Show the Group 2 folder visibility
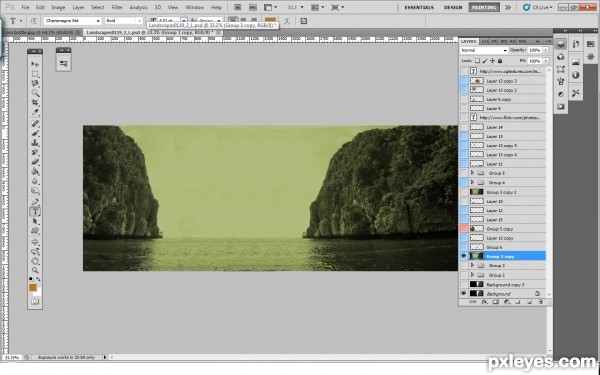 pyautogui.click(x=463, y=275)
